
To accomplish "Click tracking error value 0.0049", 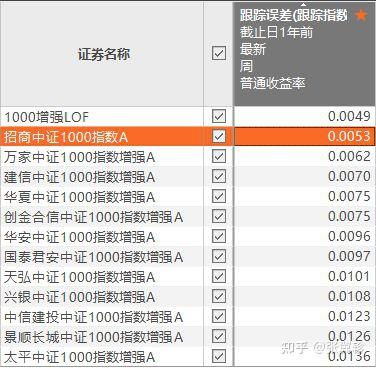I will click(x=349, y=116).
